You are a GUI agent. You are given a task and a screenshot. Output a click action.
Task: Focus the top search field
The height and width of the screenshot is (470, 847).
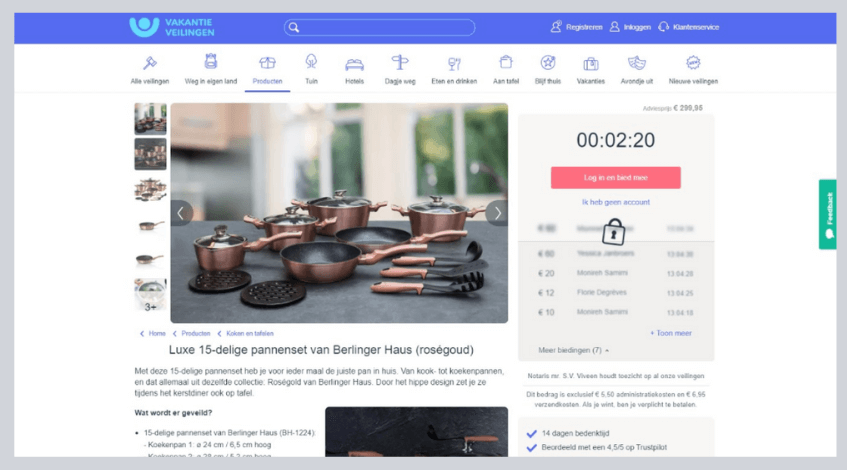point(379,27)
